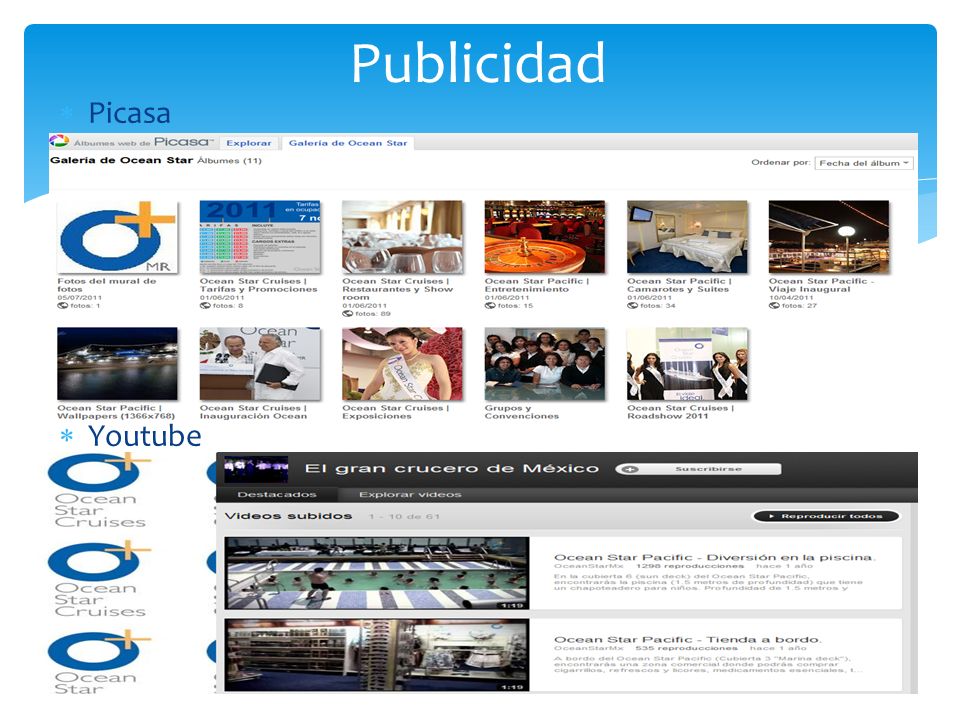This screenshot has width=960, height=720.
Task: Open the Viaje Inaugural album thumbnail
Action: click(x=829, y=237)
